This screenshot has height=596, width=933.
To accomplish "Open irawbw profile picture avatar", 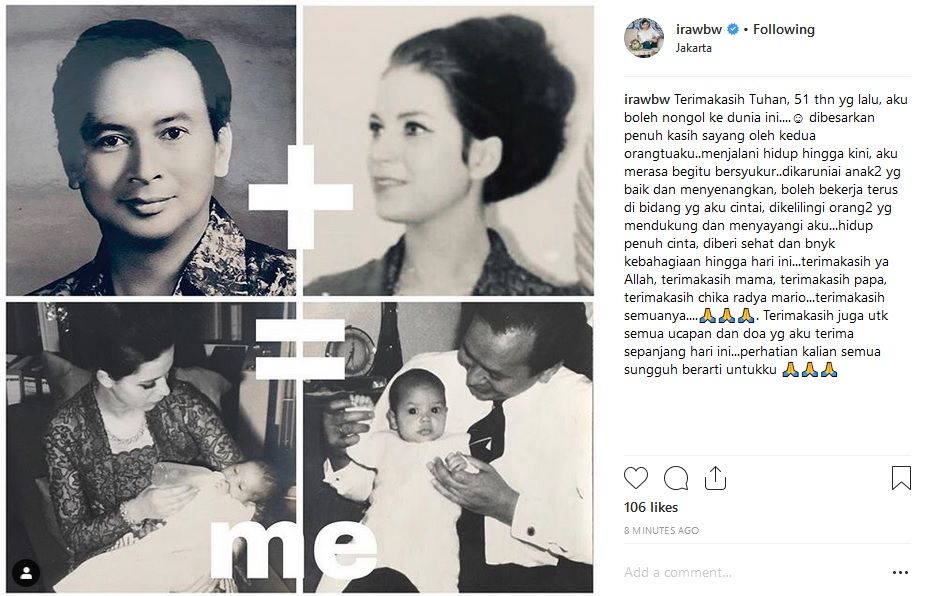I will click(x=644, y=37).
